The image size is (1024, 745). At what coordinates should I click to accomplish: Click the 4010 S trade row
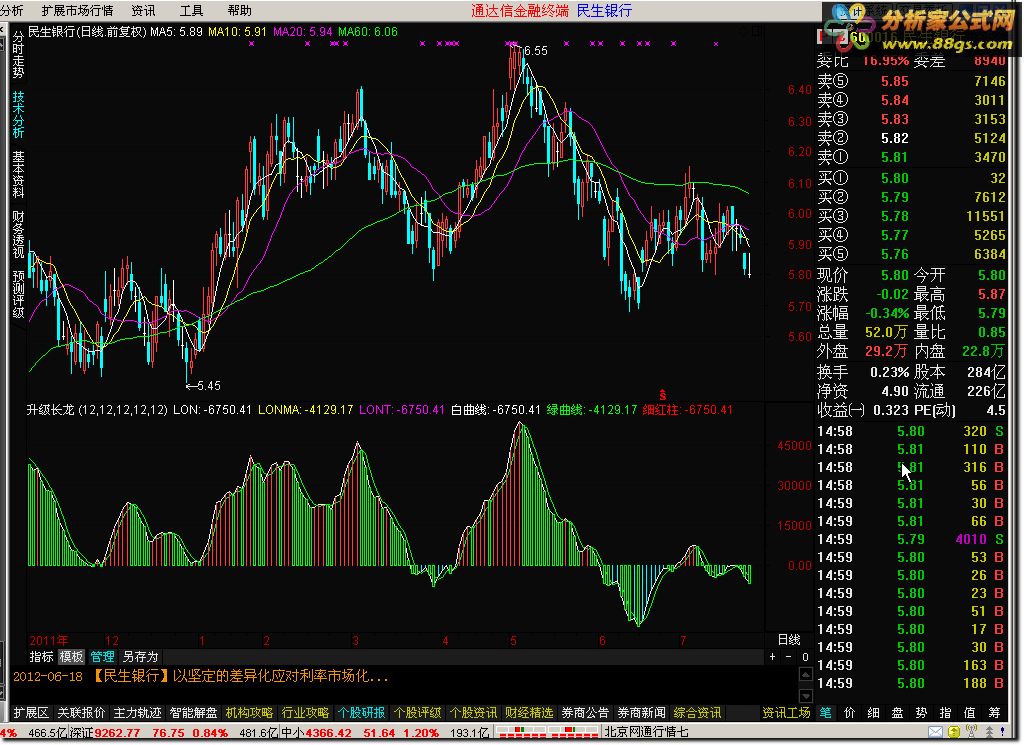pos(911,539)
